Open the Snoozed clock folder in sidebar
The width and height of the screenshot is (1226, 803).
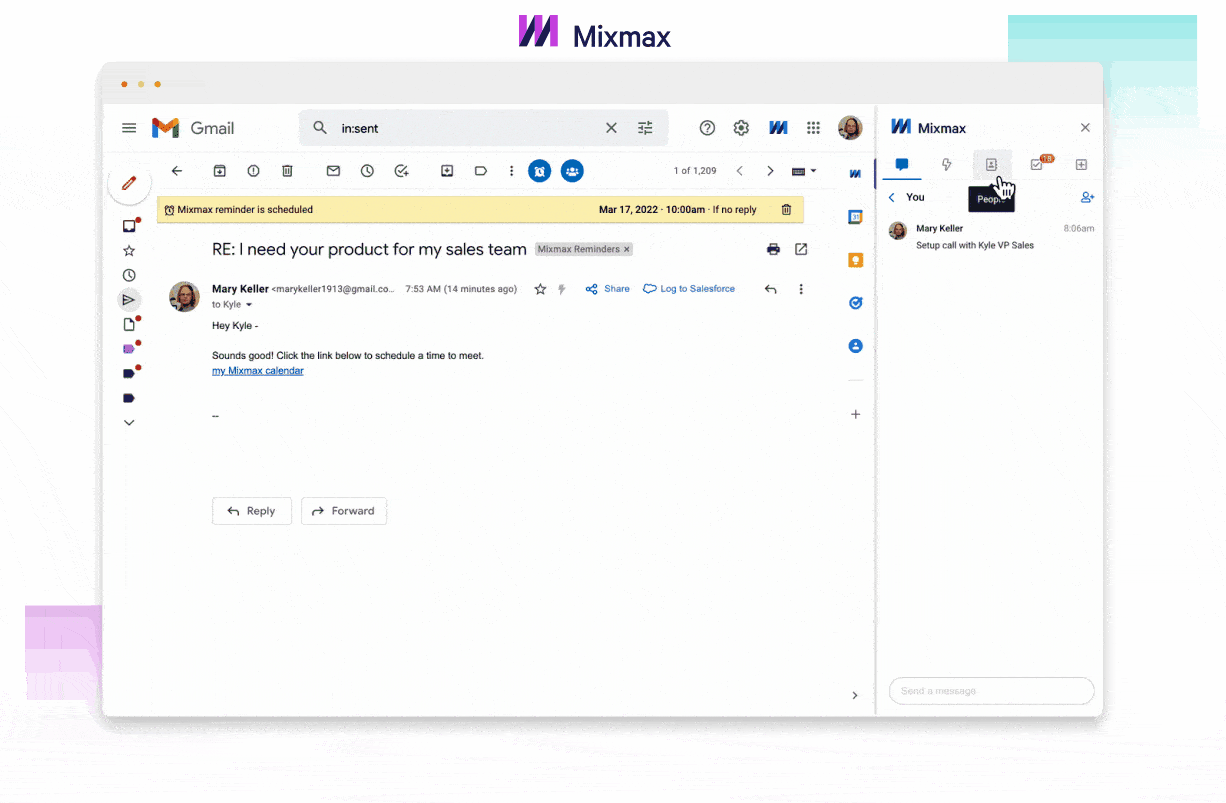coord(129,275)
